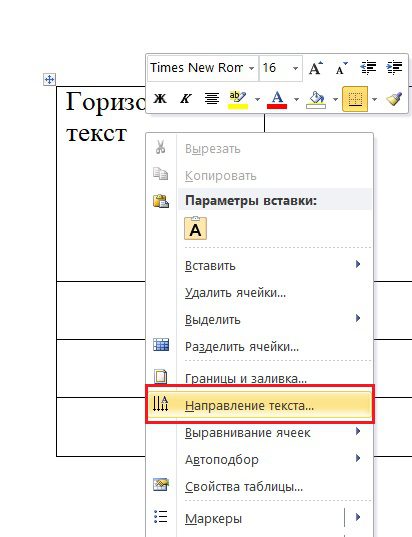This screenshot has width=412, height=537.
Task: Apply the red font color swatch
Action: tap(277, 99)
